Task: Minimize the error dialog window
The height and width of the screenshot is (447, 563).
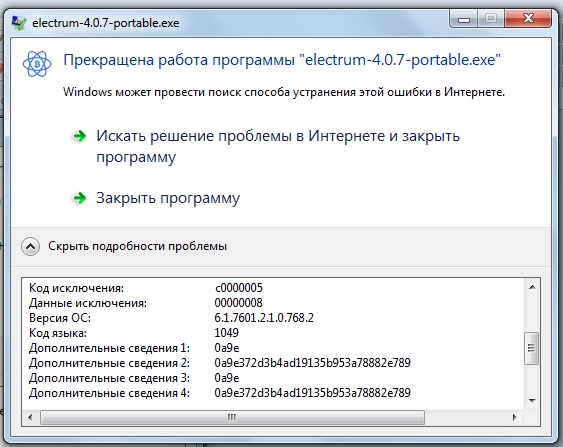Action: (x=464, y=19)
